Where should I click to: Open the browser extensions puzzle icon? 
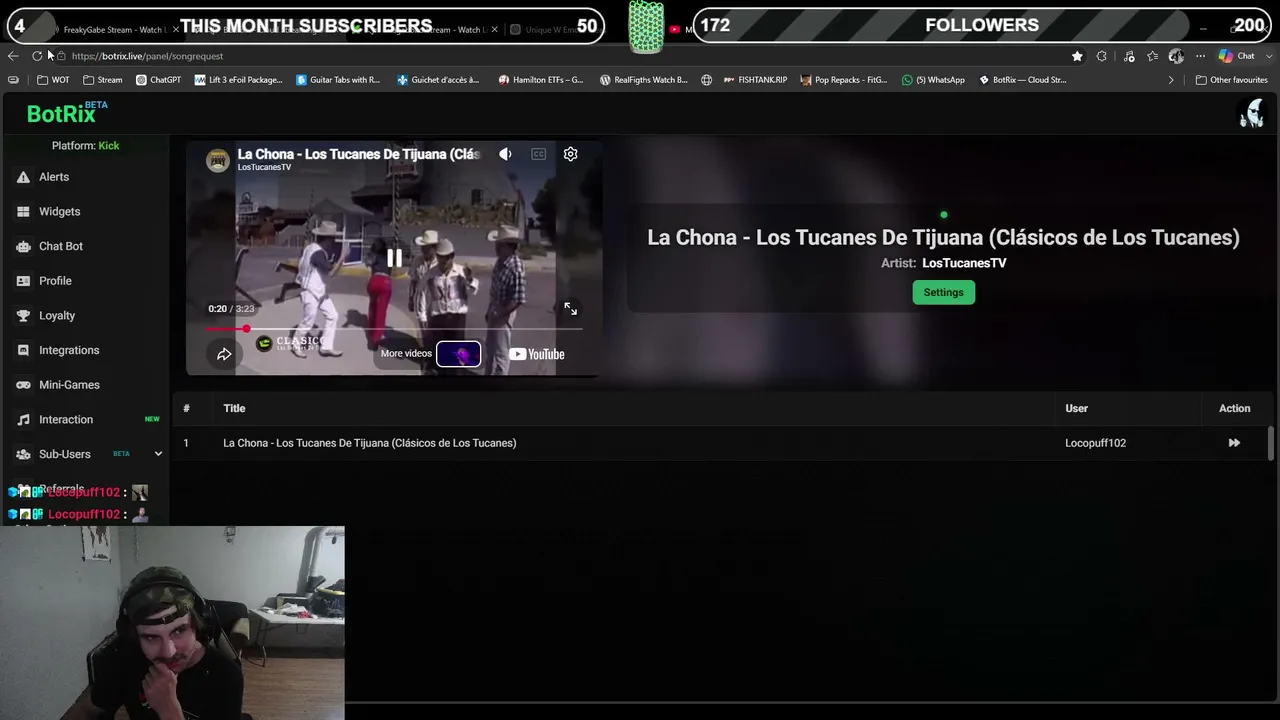[x=1102, y=56]
